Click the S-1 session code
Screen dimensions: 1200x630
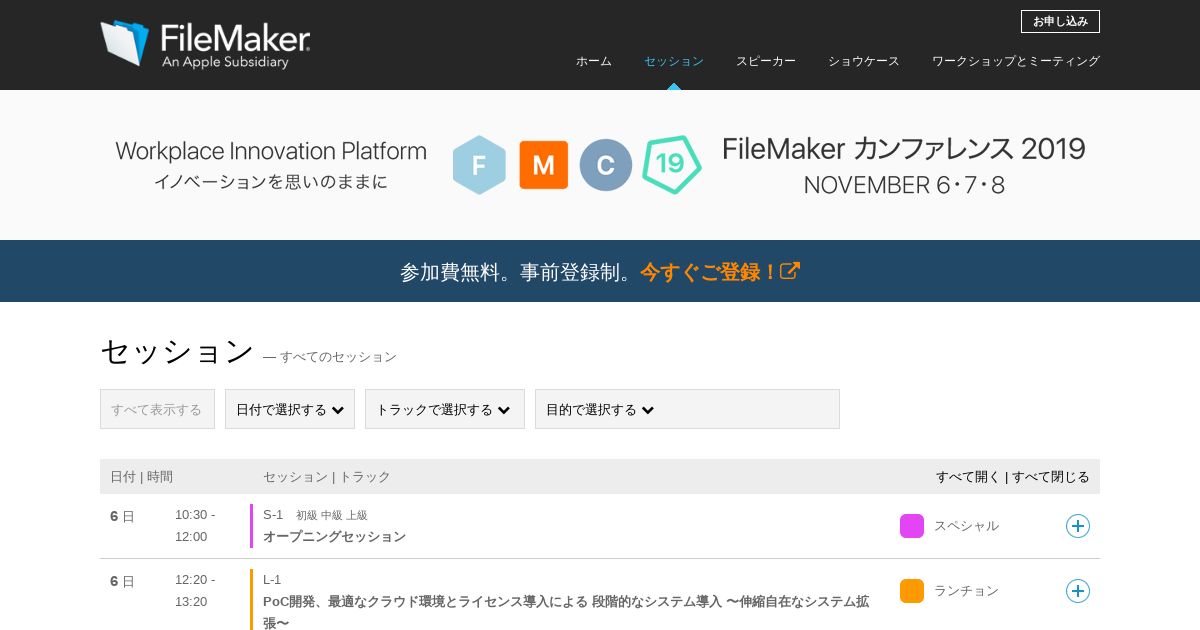click(273, 515)
